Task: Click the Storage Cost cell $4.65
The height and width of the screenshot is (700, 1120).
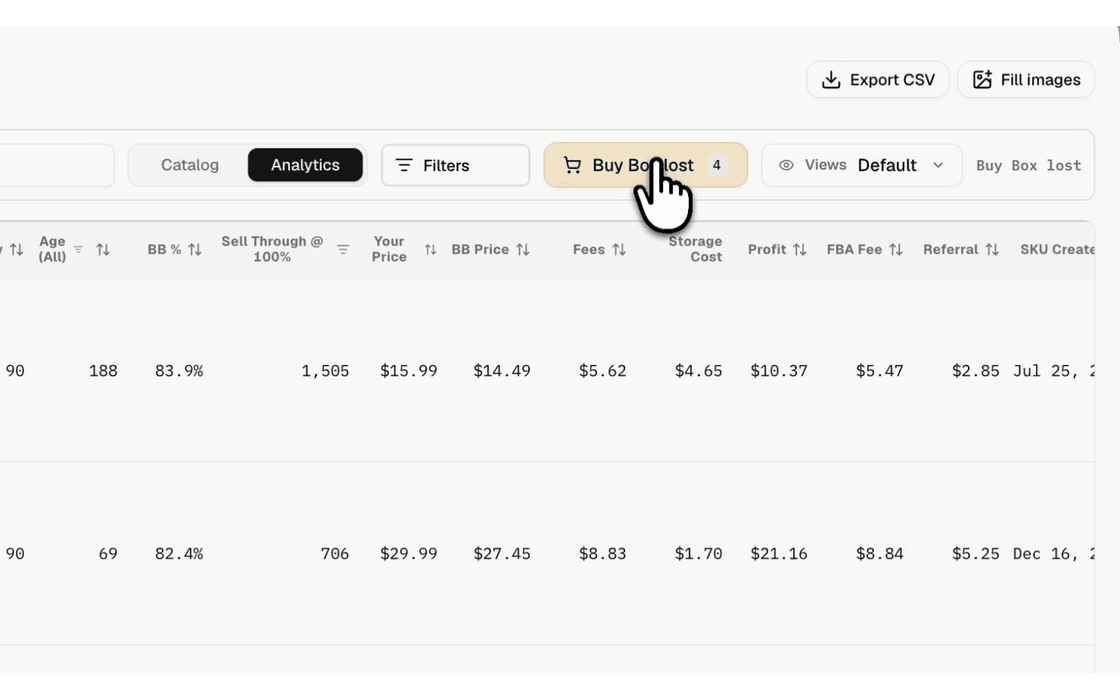Action: click(x=699, y=371)
